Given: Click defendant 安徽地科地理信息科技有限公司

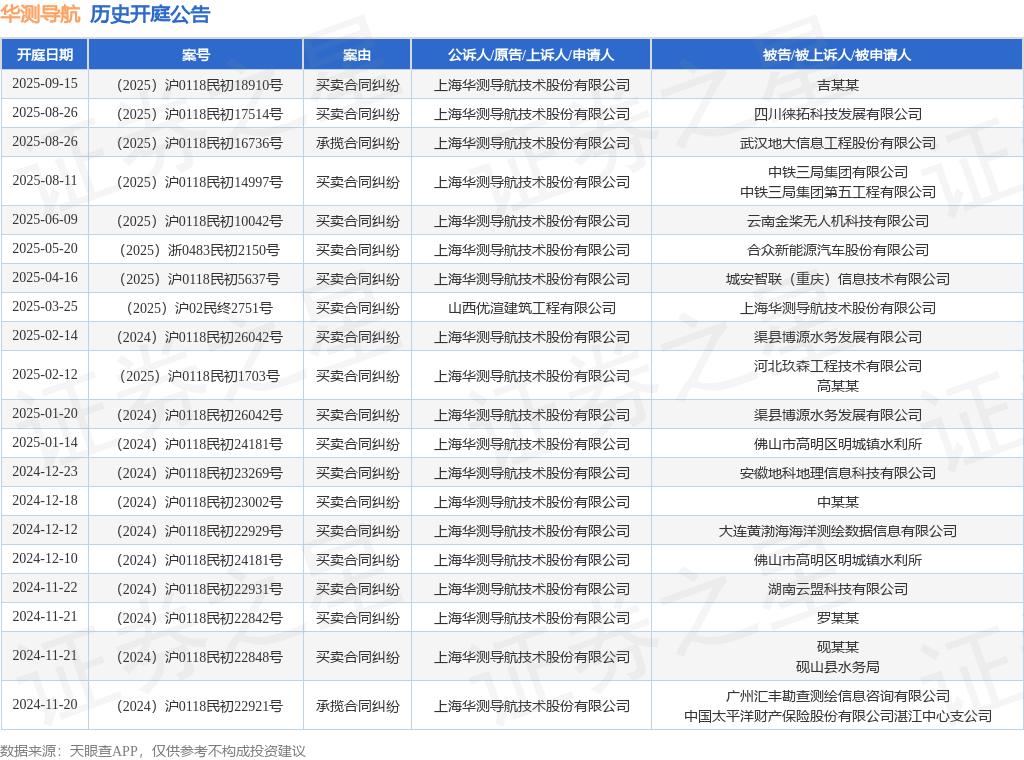Looking at the screenshot, I should (838, 473).
